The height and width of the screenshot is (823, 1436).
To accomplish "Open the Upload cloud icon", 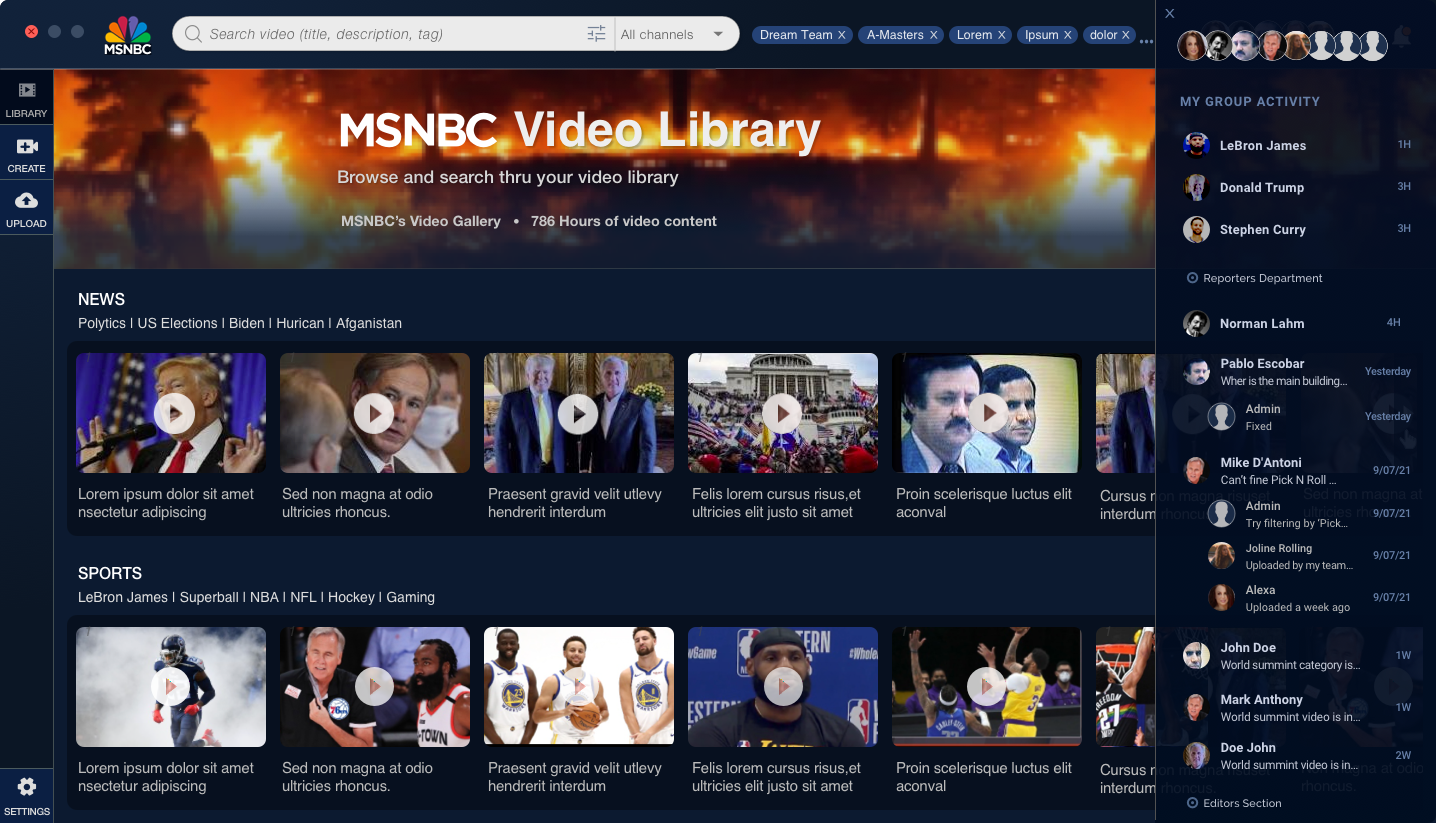I will (x=27, y=208).
